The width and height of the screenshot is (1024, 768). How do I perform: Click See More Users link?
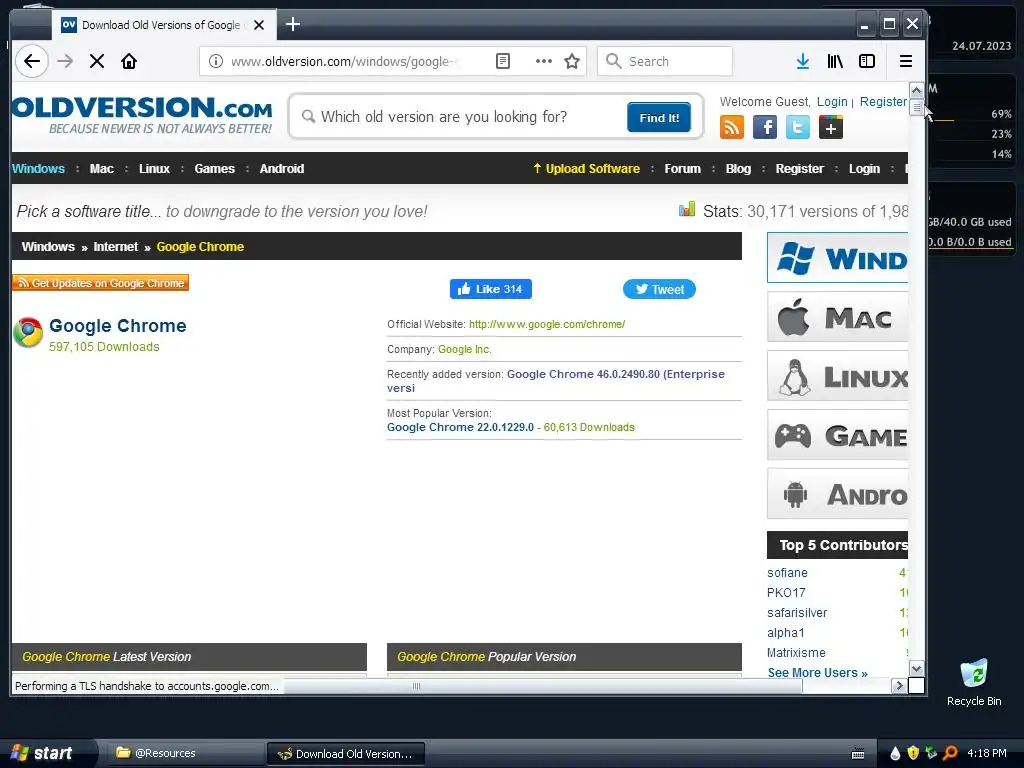tap(817, 673)
